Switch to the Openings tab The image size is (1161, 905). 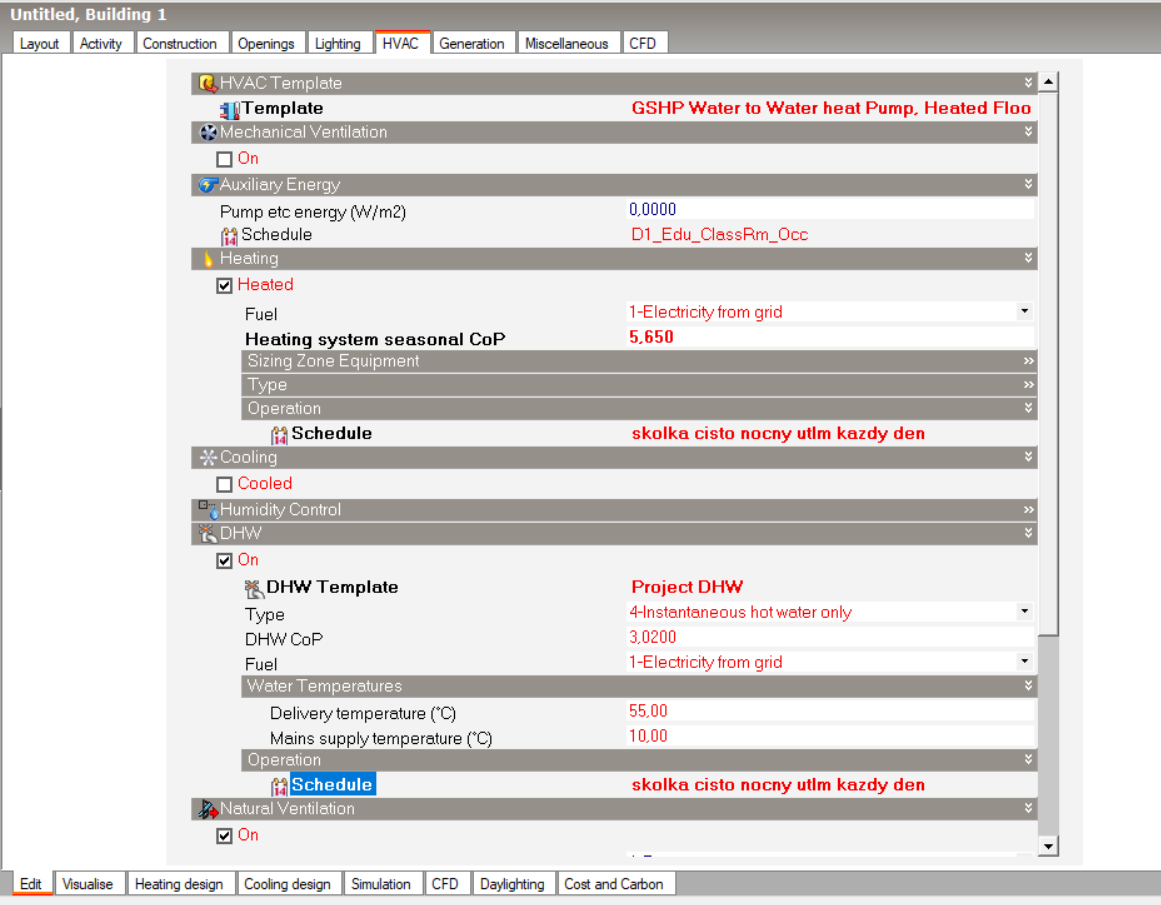tap(267, 43)
